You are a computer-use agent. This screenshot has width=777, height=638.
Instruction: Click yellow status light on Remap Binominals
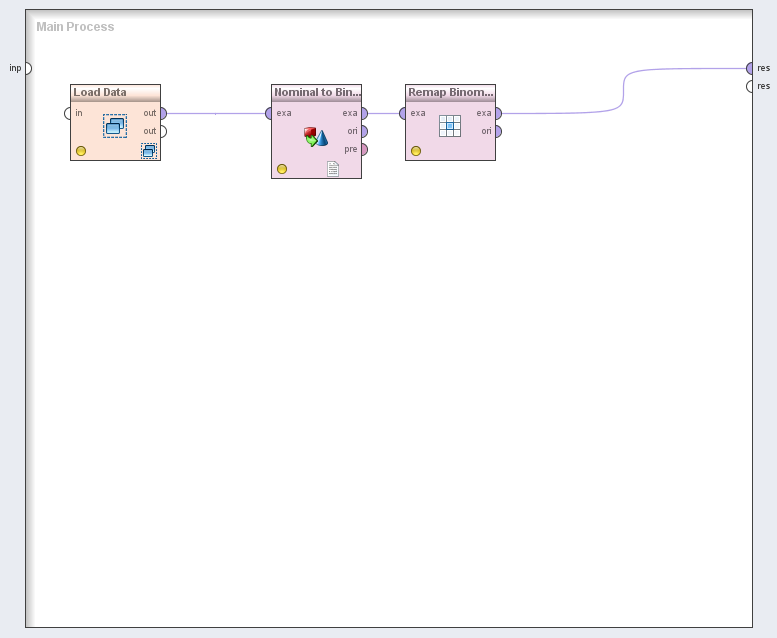416,151
